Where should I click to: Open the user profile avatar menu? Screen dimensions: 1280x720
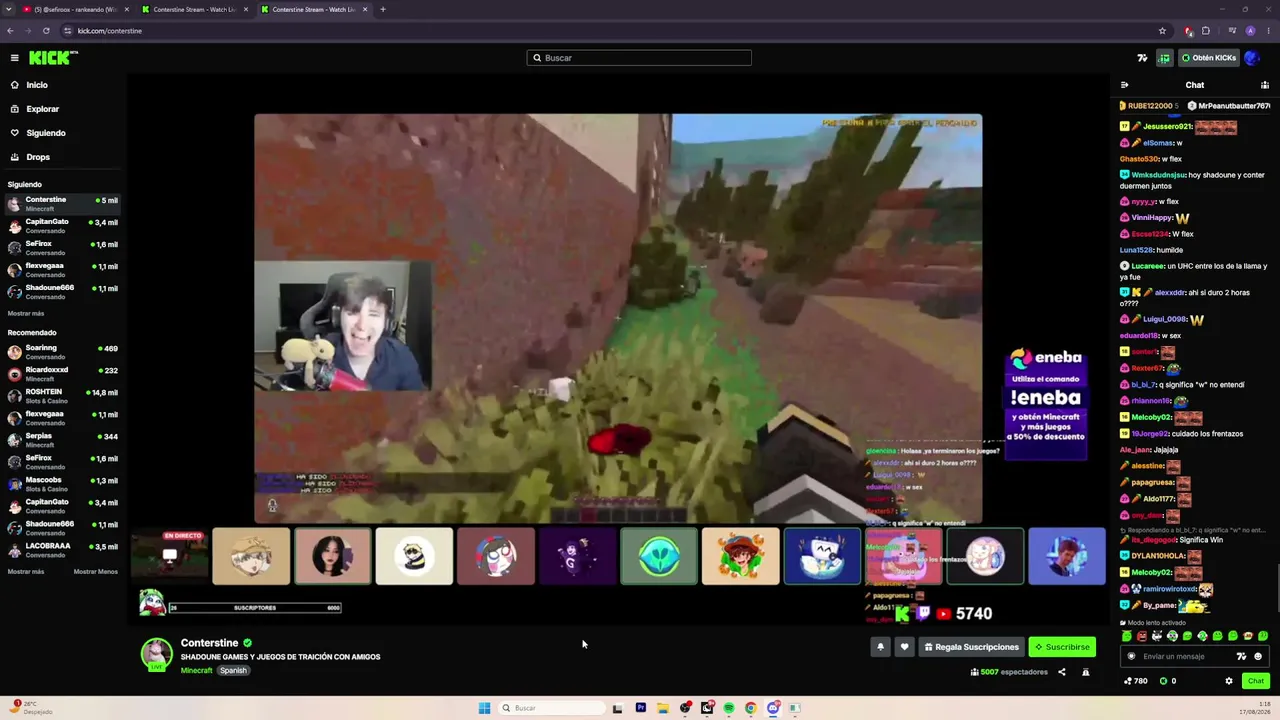click(x=1252, y=58)
